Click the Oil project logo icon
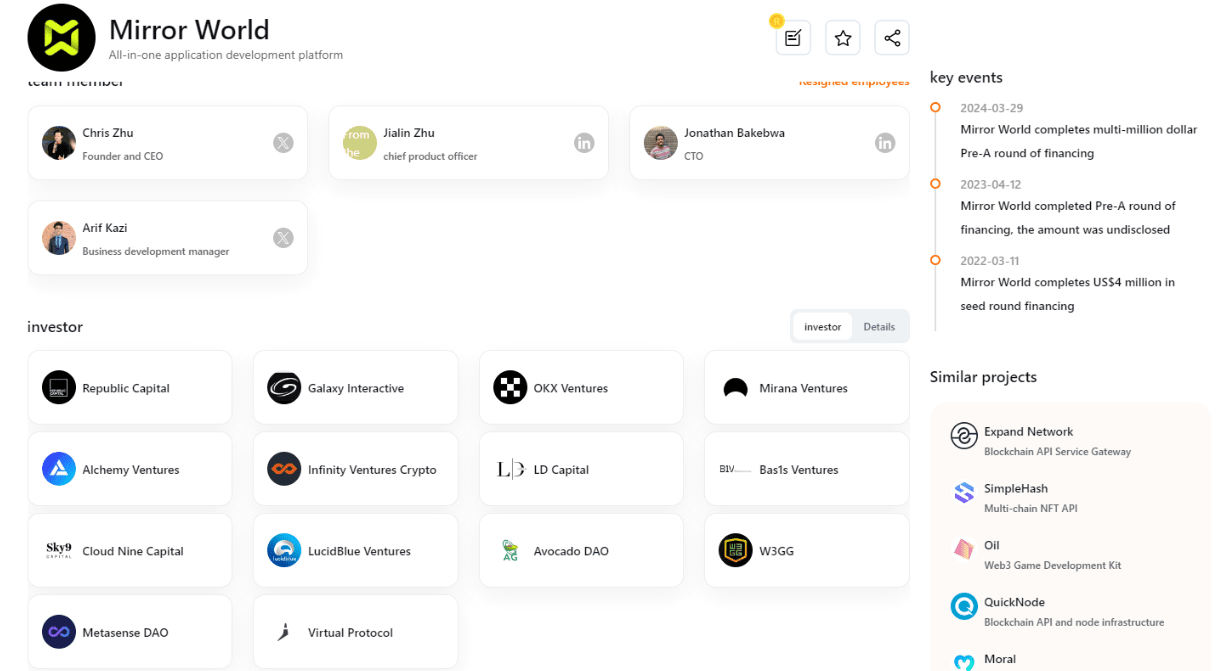1217x671 pixels. pos(964,549)
